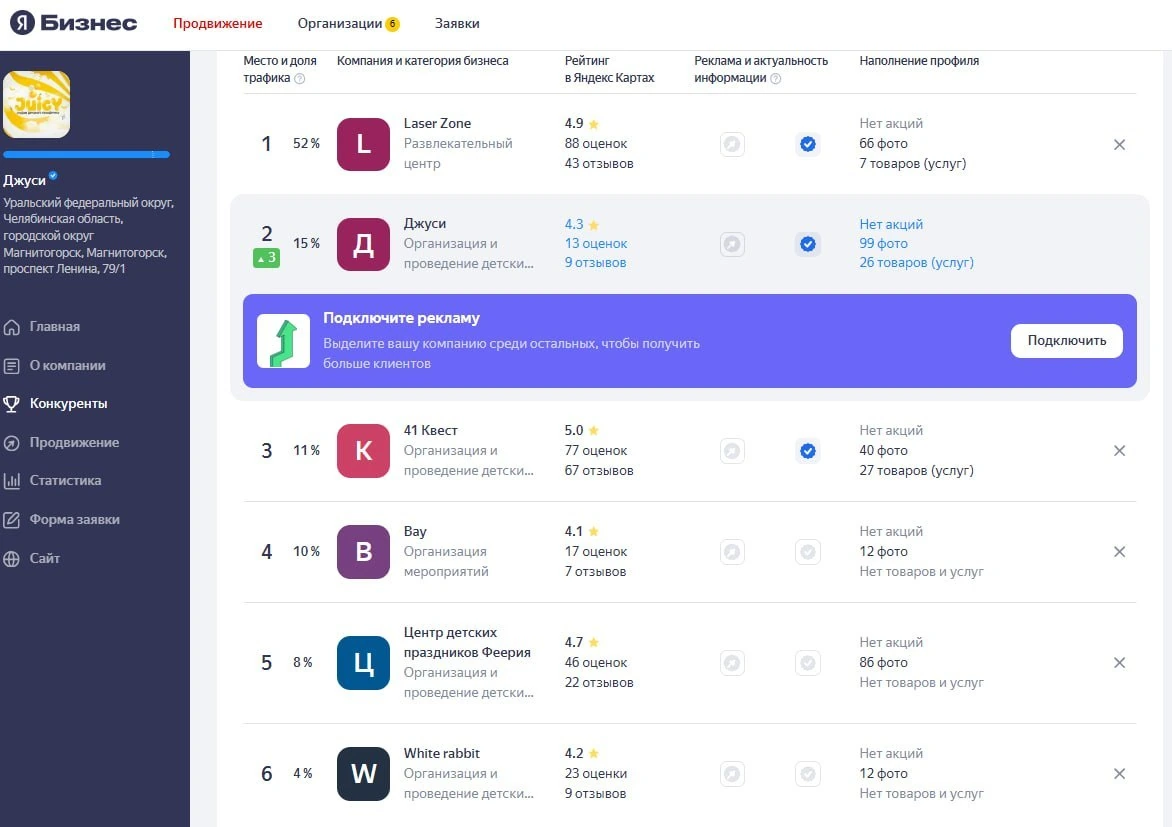The image size is (1172, 827).
Task: Open Главная in the sidebar
Action: 55,327
